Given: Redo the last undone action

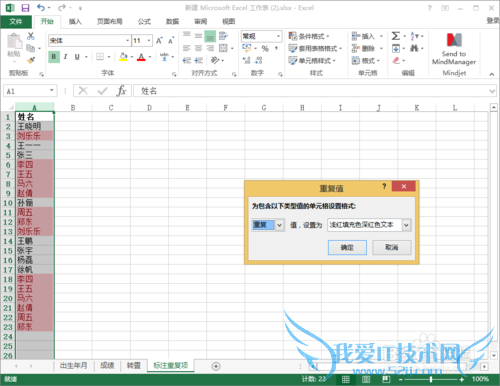Looking at the screenshot, I should (x=62, y=7).
